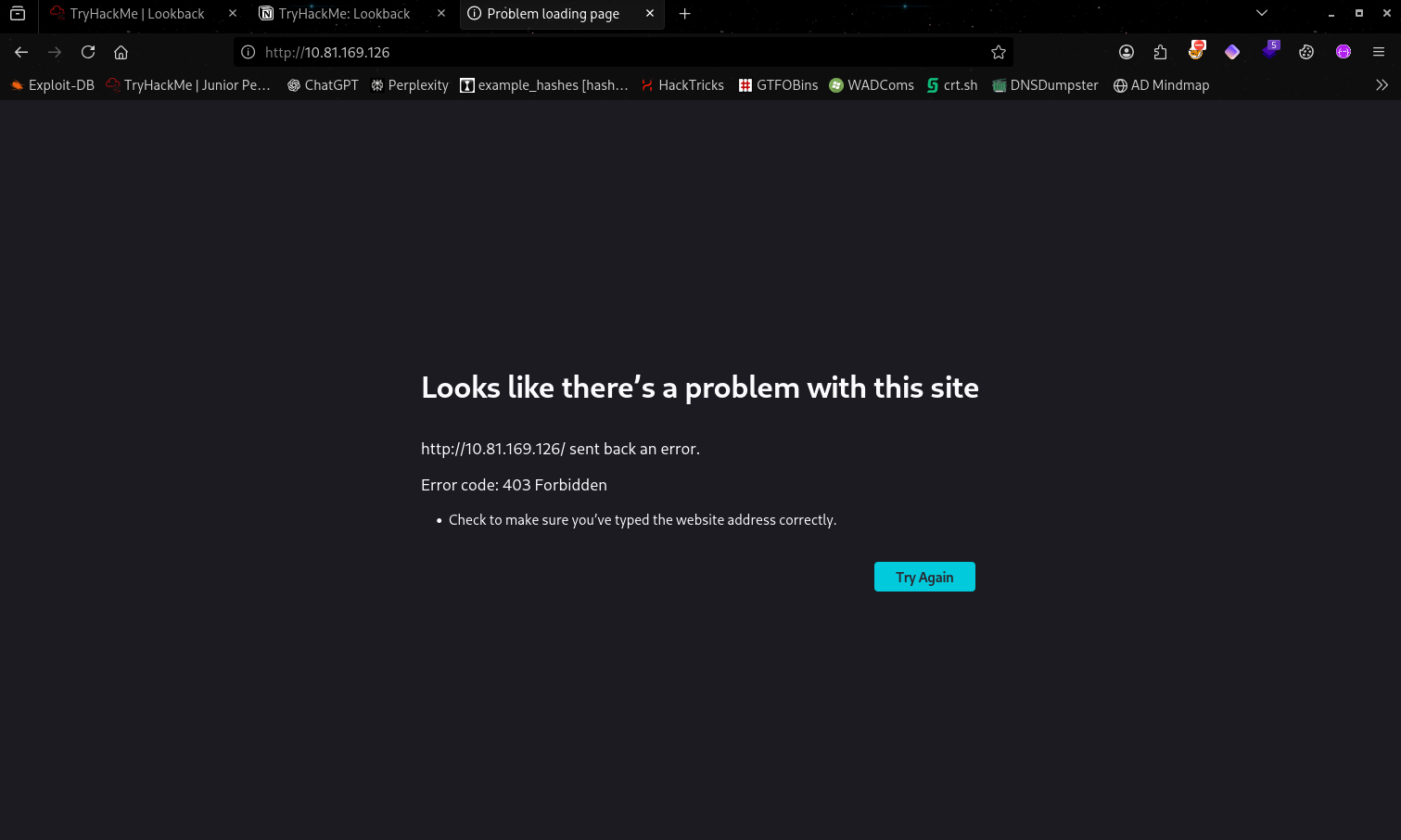Expand the list all tabs dropdown
Screen dimensions: 1401x840
click(x=1261, y=13)
